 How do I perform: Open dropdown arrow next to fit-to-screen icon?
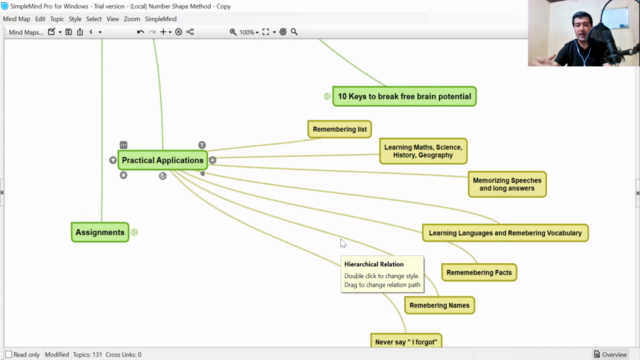point(274,32)
